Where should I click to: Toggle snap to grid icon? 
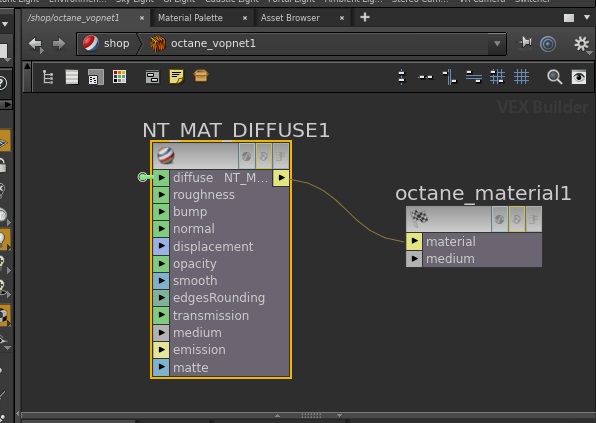[x=497, y=77]
